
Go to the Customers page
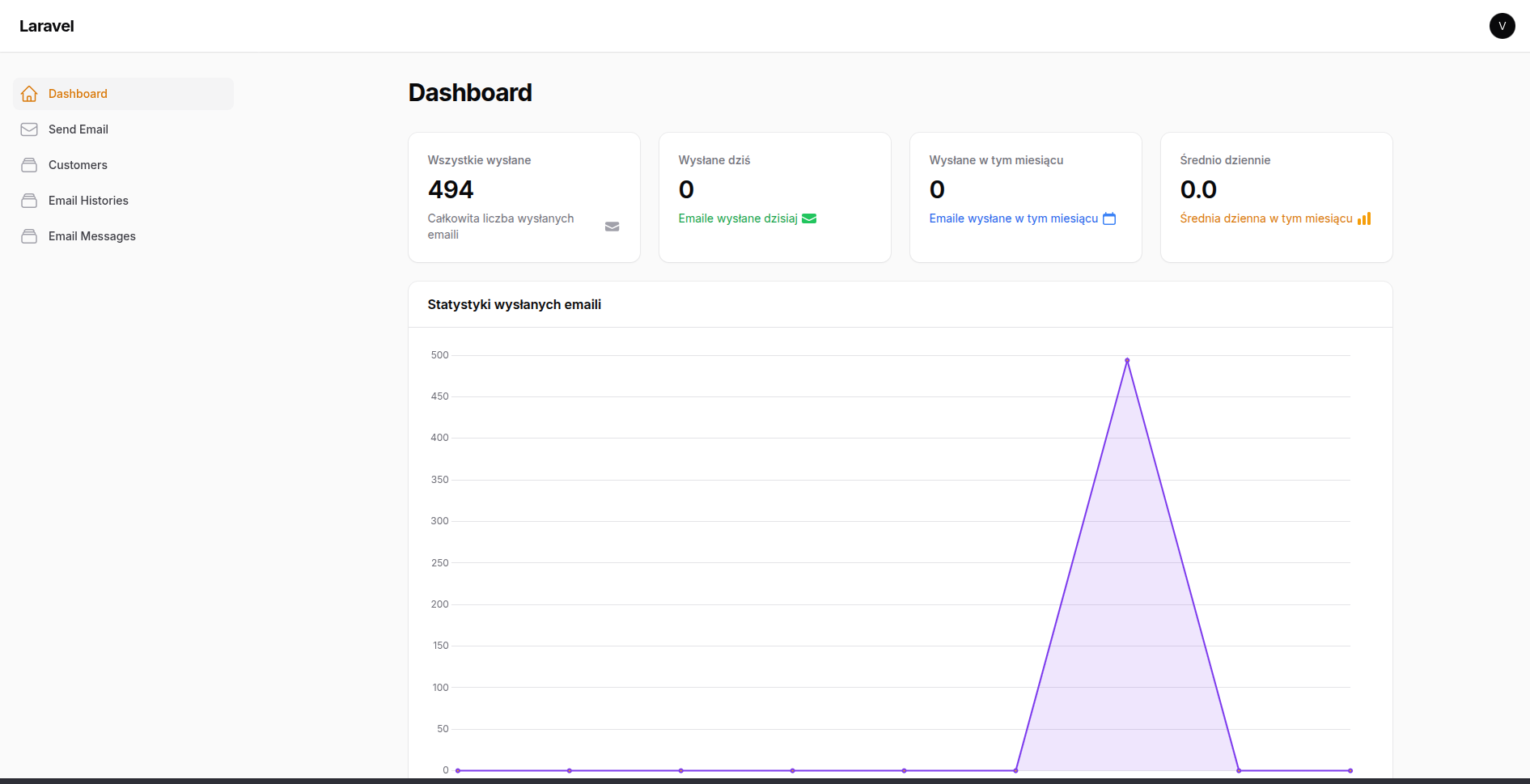[x=78, y=165]
